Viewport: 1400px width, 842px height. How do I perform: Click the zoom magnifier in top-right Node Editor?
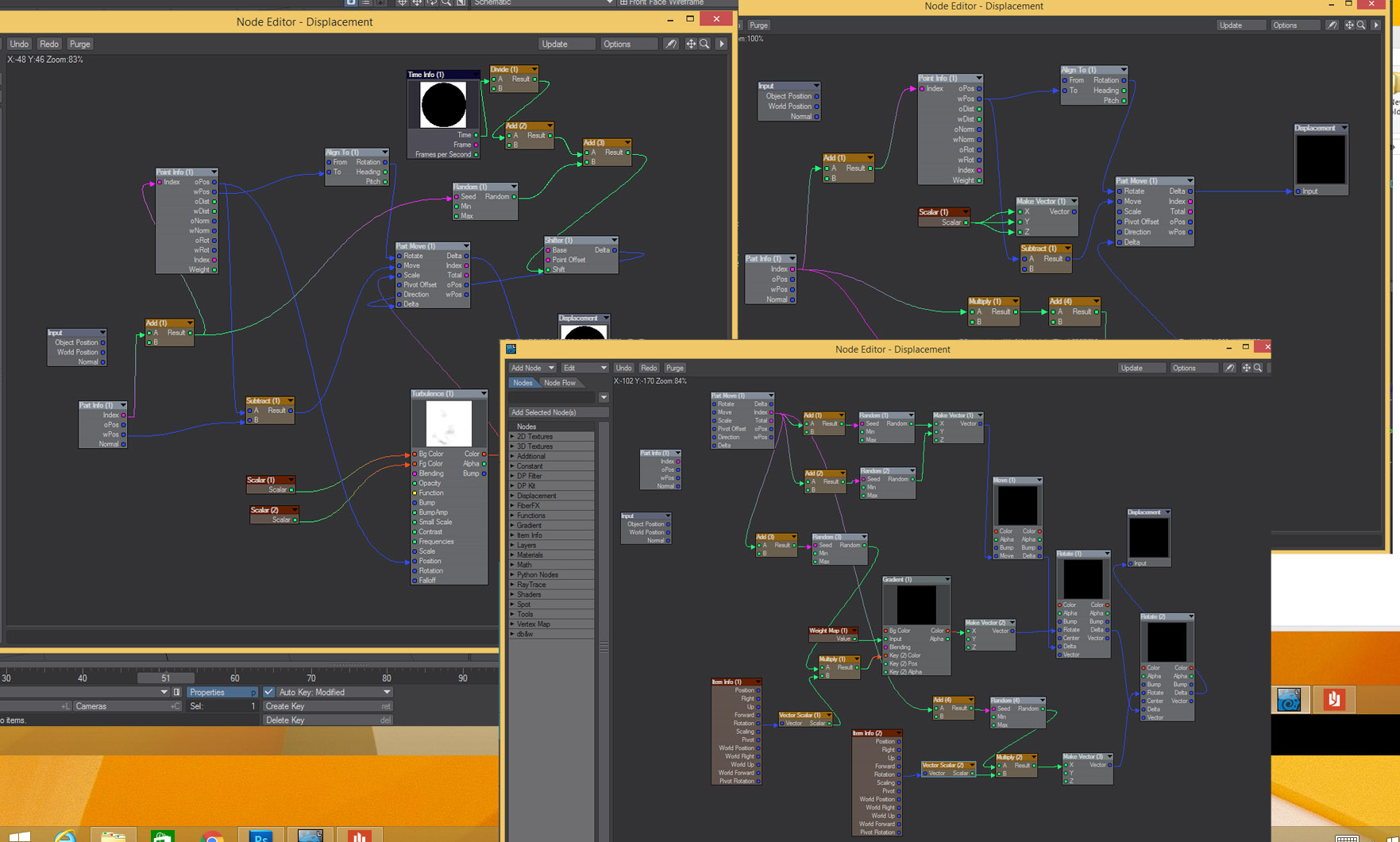tap(1361, 25)
